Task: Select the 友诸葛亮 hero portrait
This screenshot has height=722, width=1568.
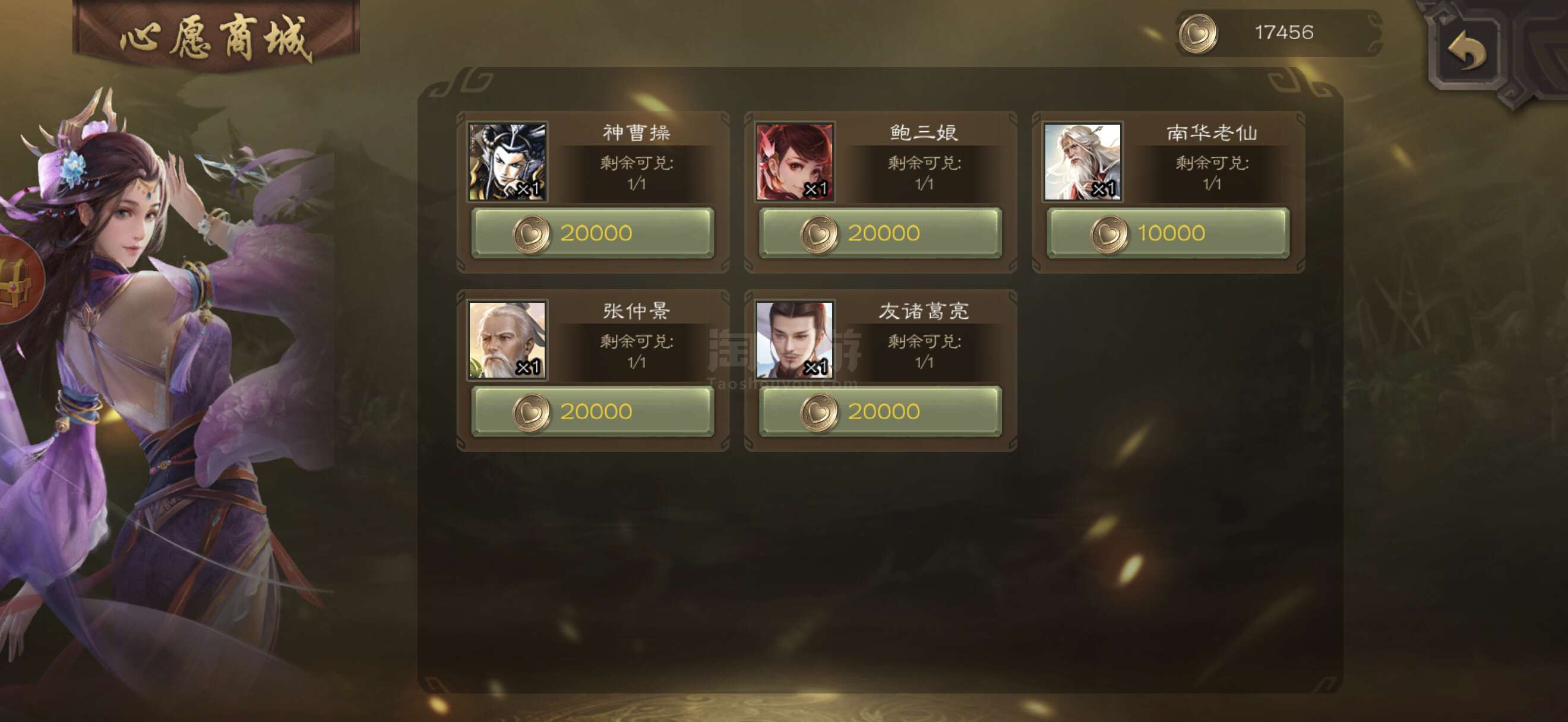Action: pos(794,340)
